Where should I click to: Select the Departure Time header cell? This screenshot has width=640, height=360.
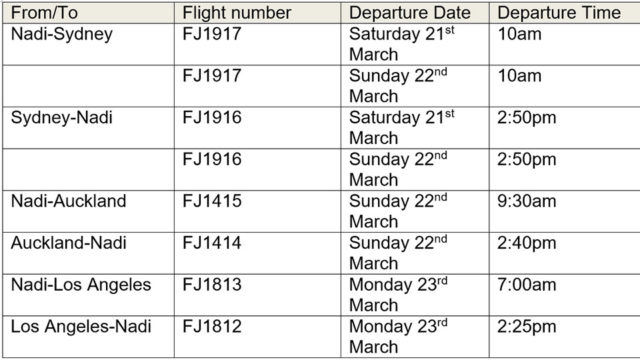[x=565, y=13]
